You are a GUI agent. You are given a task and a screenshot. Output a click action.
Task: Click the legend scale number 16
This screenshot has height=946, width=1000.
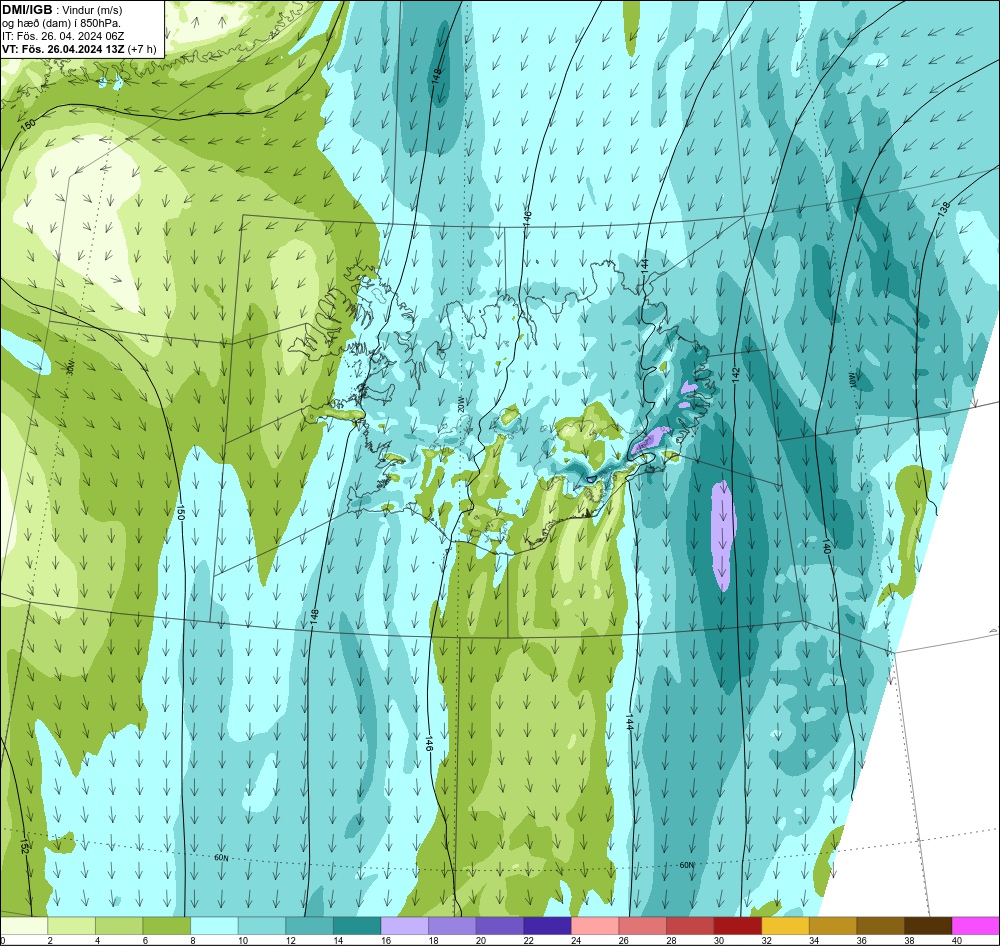click(x=385, y=940)
